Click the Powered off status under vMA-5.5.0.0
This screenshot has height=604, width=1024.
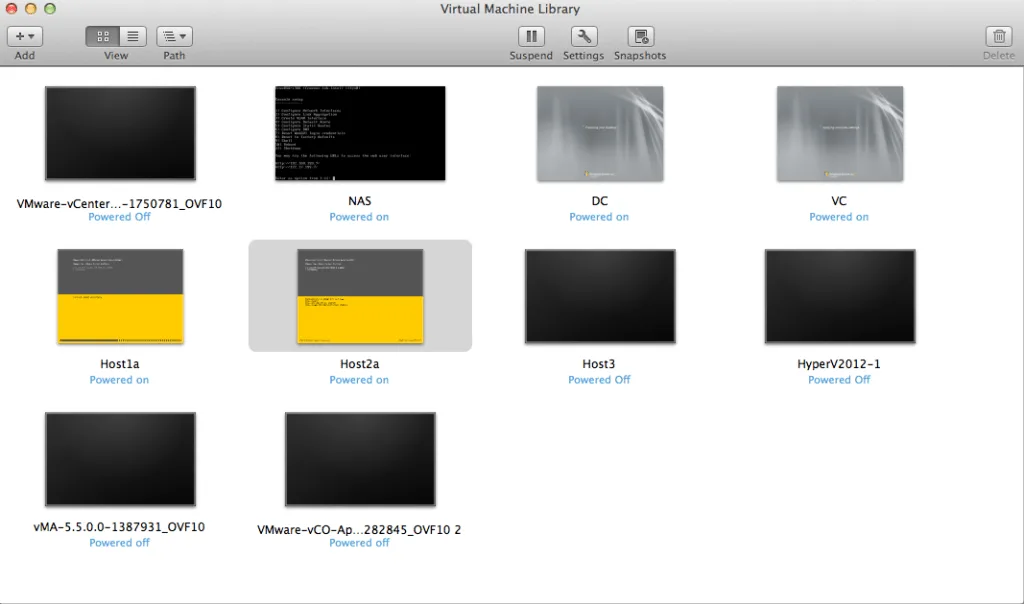pyautogui.click(x=119, y=543)
